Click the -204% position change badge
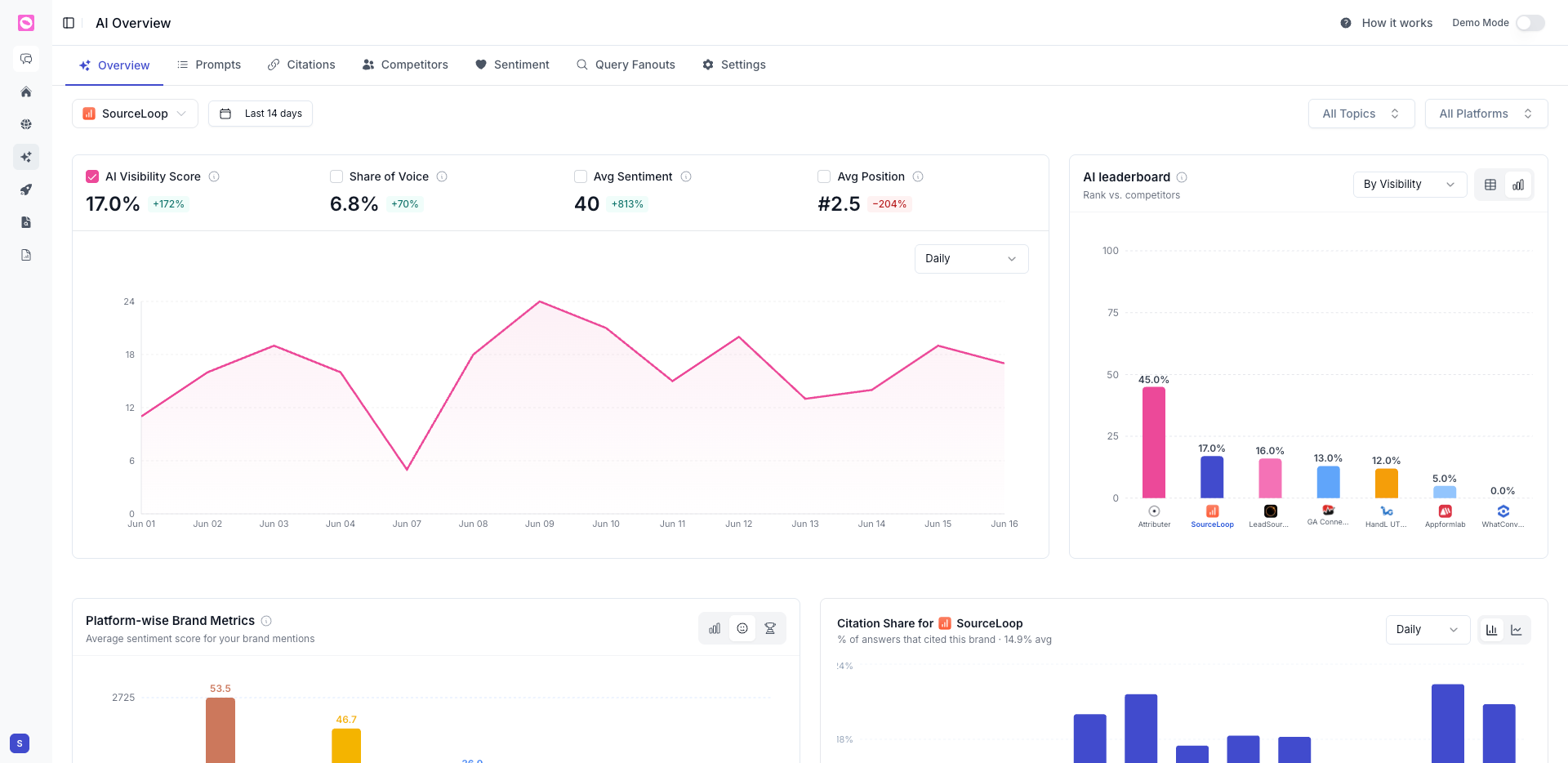The image size is (1568, 763). [889, 204]
